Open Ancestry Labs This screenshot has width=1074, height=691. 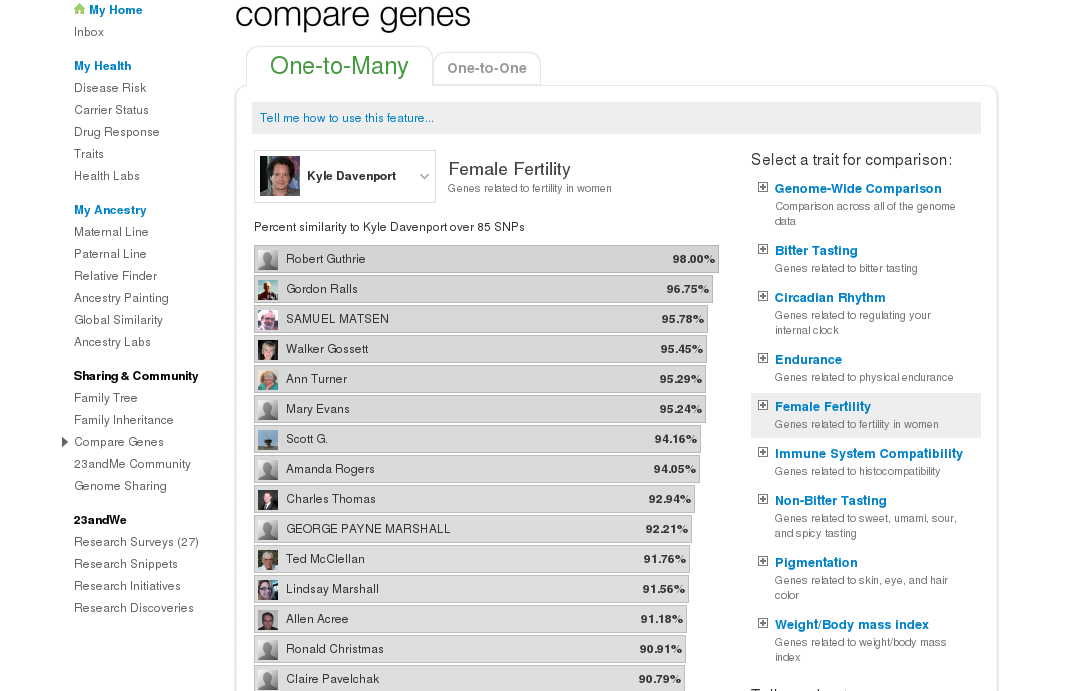click(x=112, y=341)
